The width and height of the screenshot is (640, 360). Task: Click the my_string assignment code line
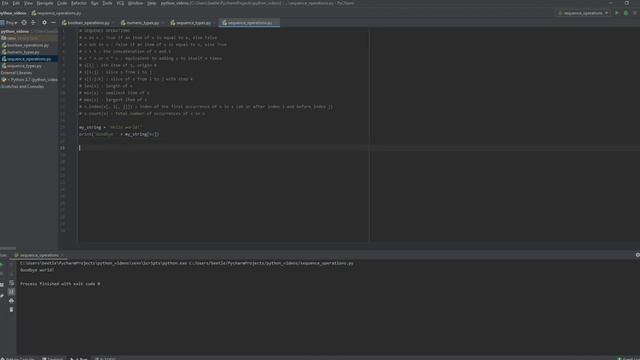tap(111, 127)
